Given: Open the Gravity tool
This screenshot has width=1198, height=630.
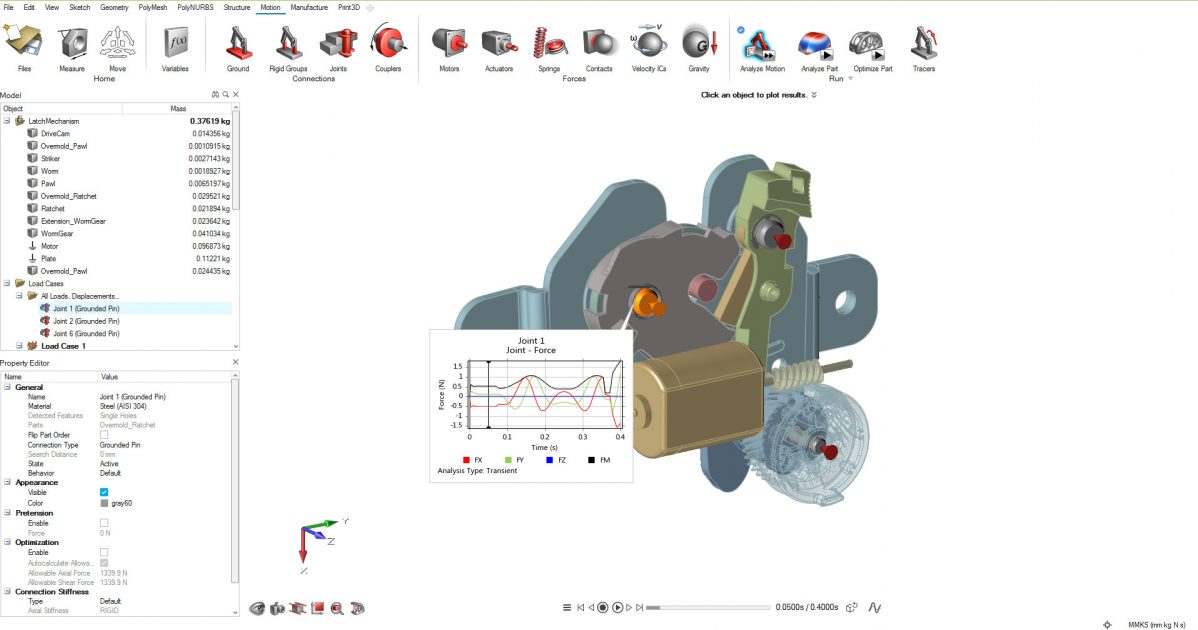Looking at the screenshot, I should [698, 45].
